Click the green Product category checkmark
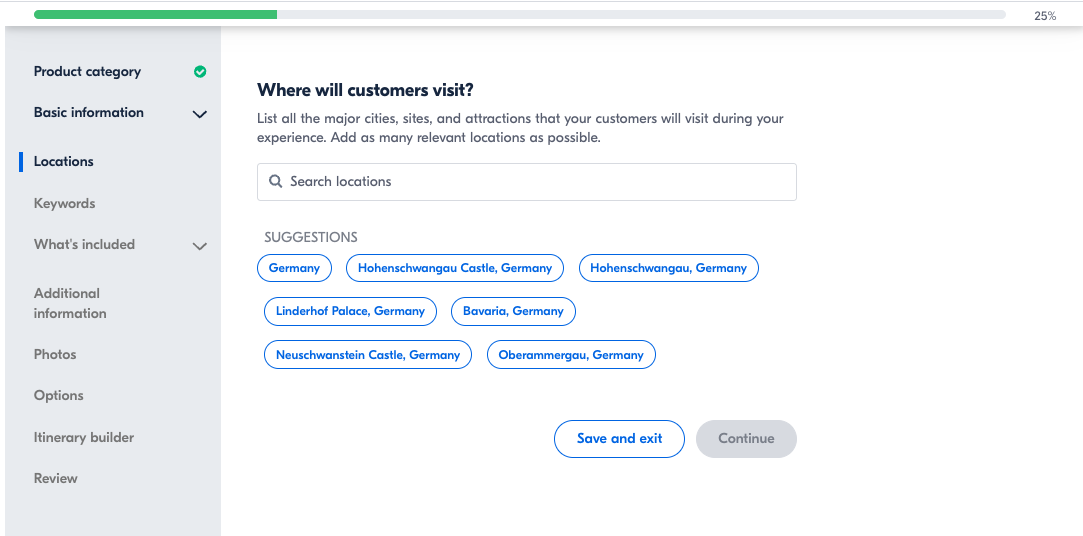This screenshot has width=1083, height=536. pyautogui.click(x=200, y=72)
